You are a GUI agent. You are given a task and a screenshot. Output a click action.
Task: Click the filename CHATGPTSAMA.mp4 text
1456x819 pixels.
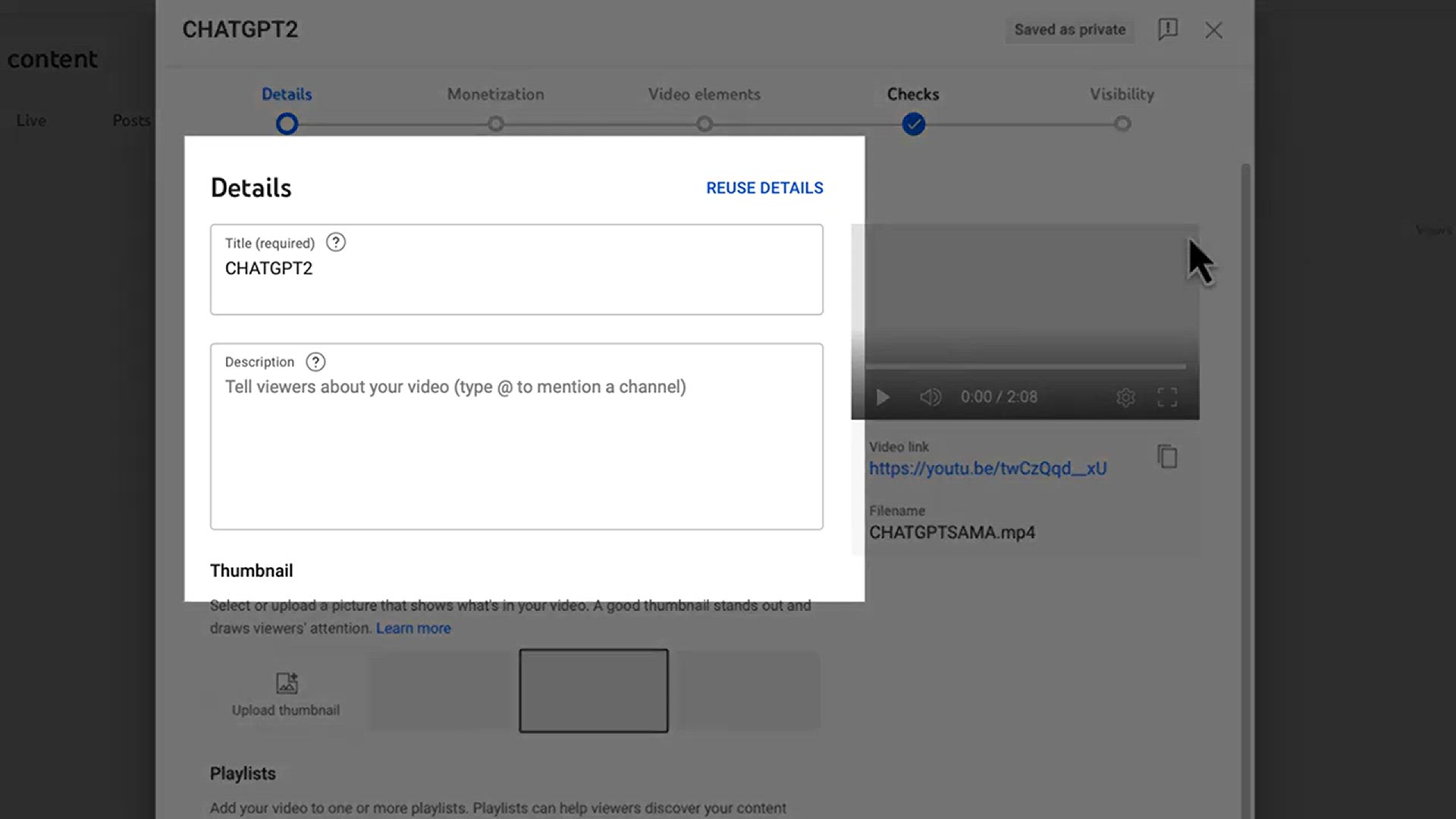click(952, 532)
